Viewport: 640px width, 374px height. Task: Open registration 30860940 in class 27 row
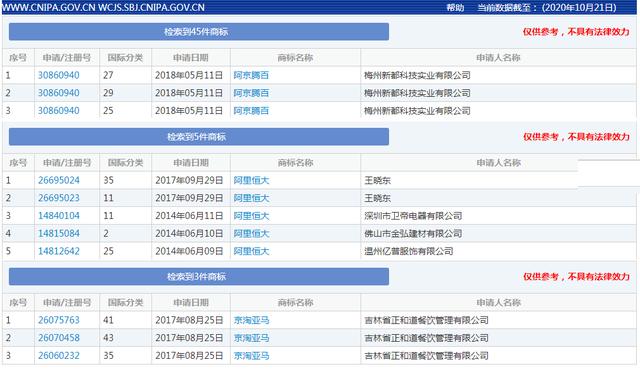pyautogui.click(x=59, y=76)
